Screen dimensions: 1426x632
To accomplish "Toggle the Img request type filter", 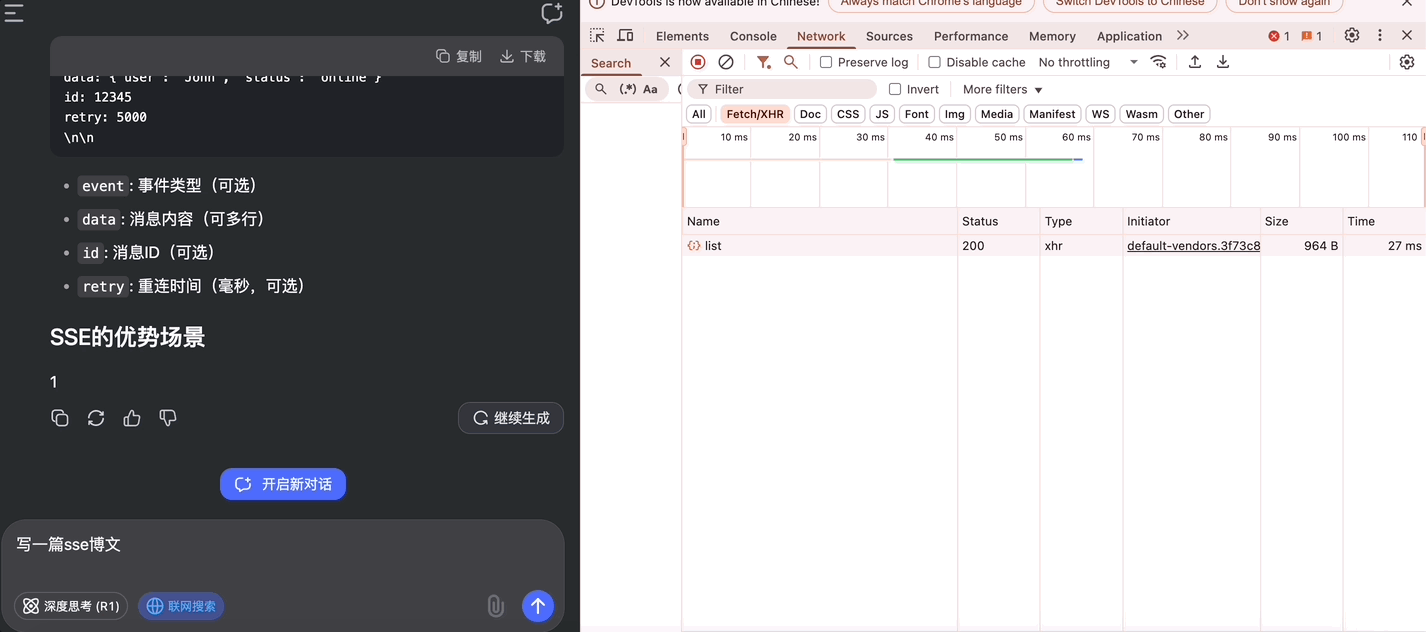I will pyautogui.click(x=955, y=114).
